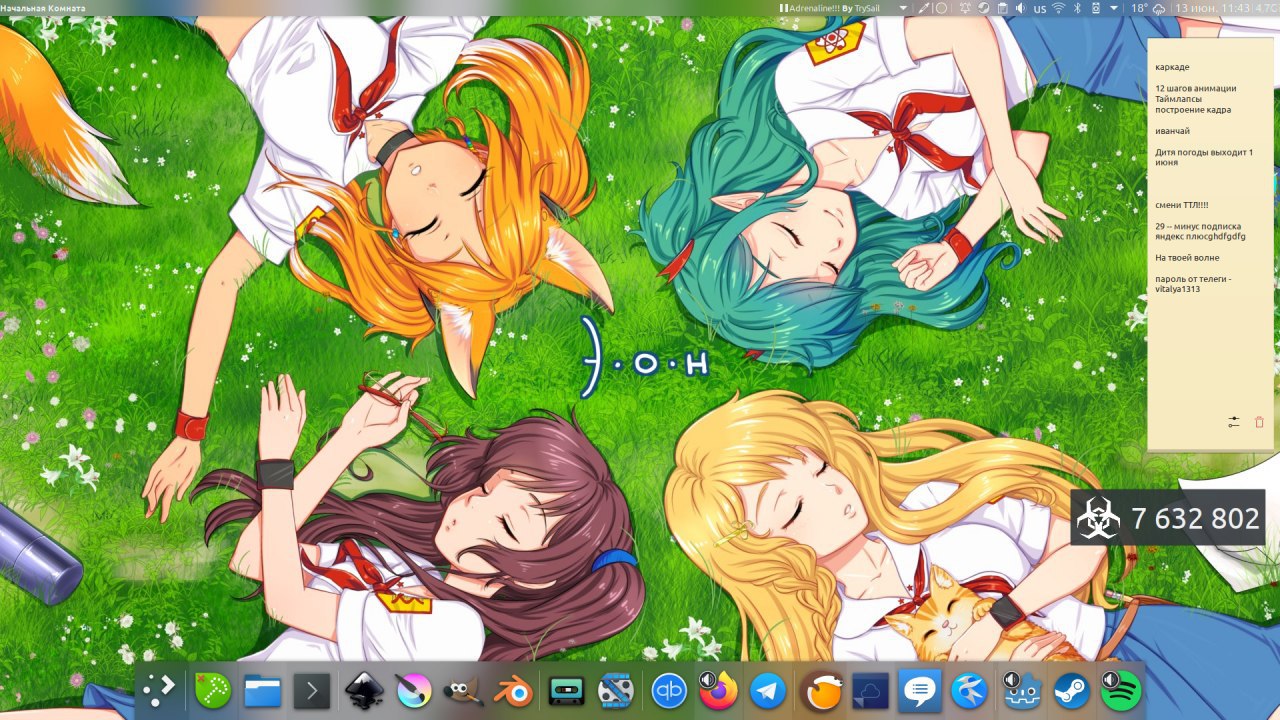Open the film-strip video editor icon
Image resolution: width=1280 pixels, height=720 pixels.
click(616, 690)
